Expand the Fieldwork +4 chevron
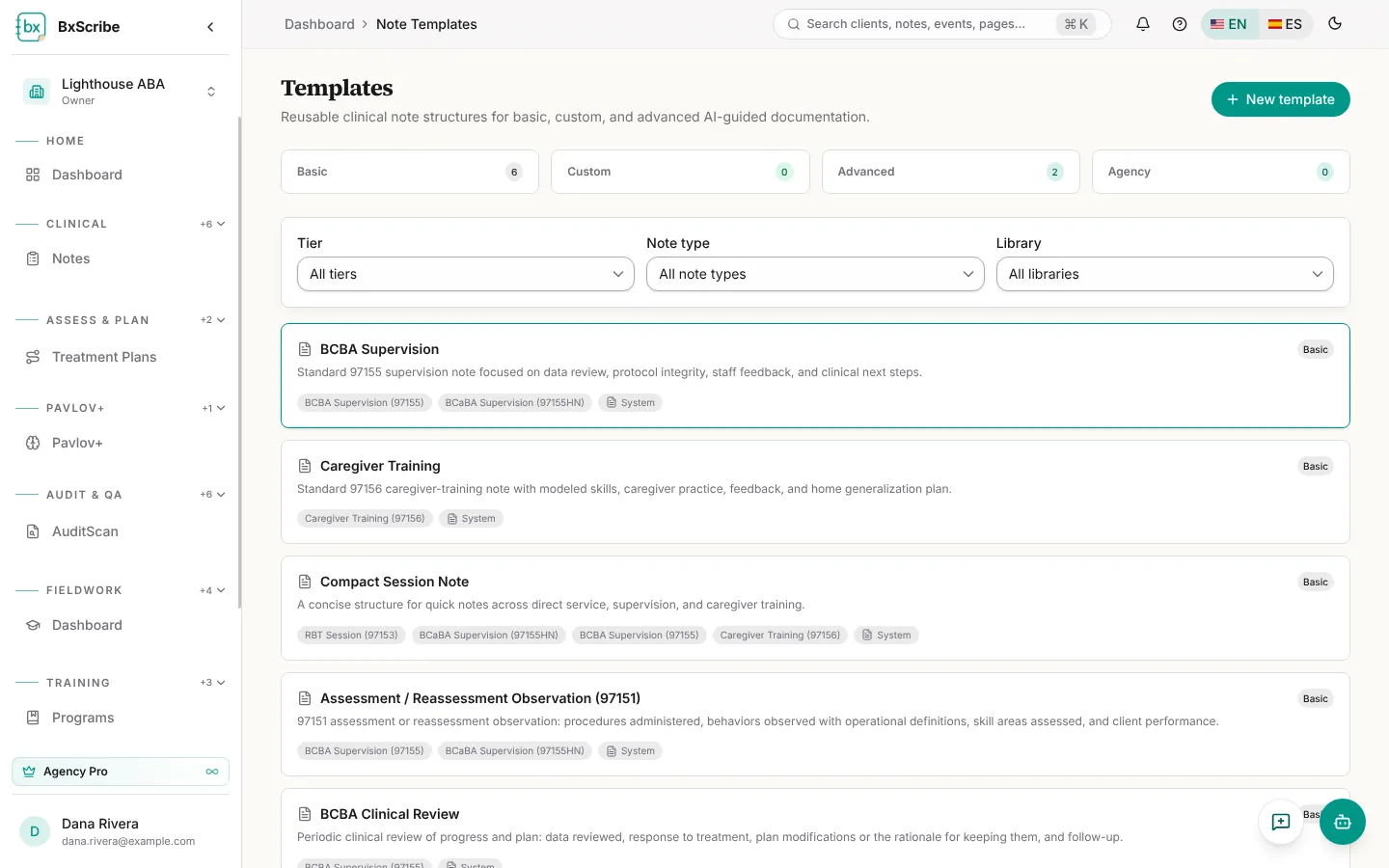The width and height of the screenshot is (1389, 868). 213,590
